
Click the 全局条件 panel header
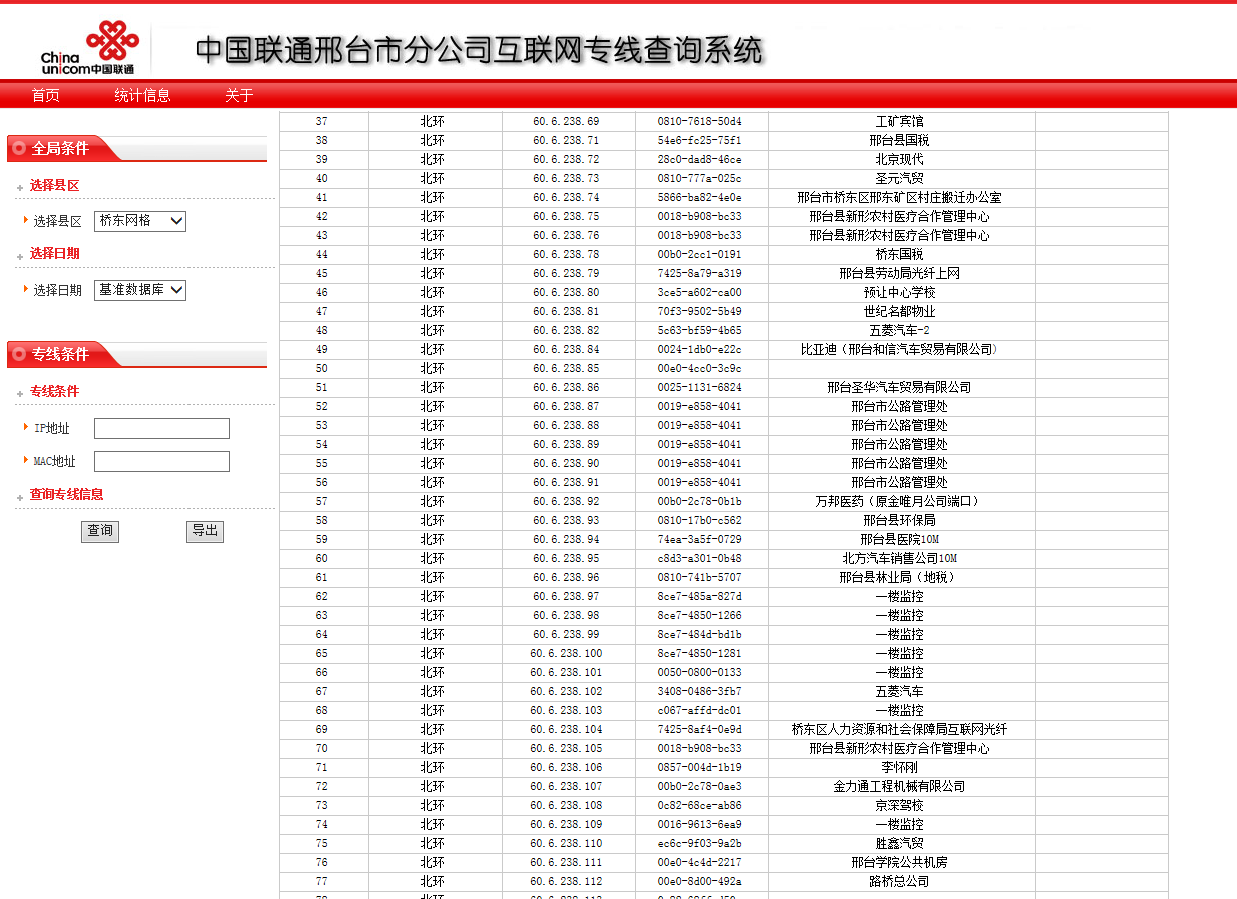(x=137, y=148)
